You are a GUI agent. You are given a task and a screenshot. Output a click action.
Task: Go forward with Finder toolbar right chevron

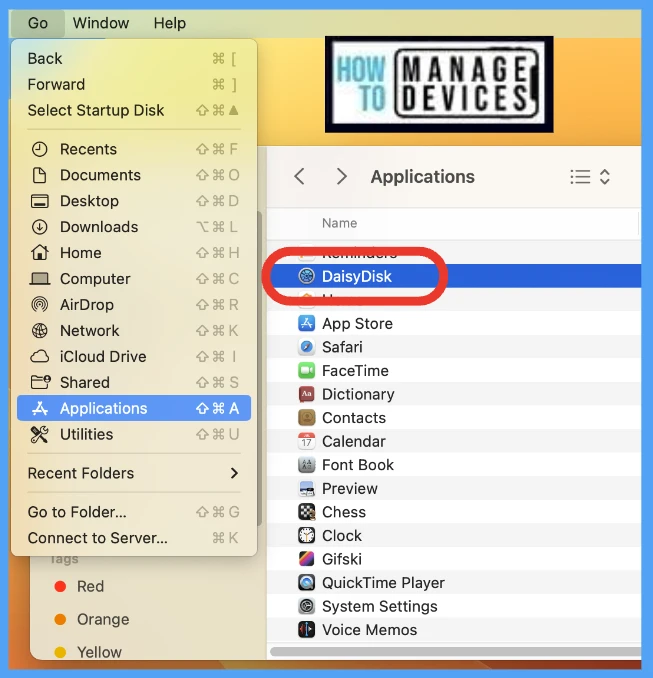(x=342, y=176)
